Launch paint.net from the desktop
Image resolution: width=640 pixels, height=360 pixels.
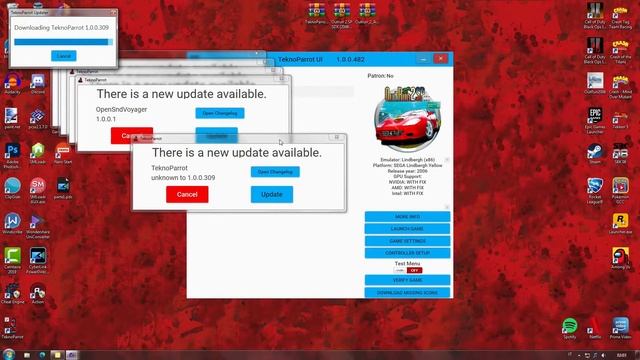coord(12,118)
